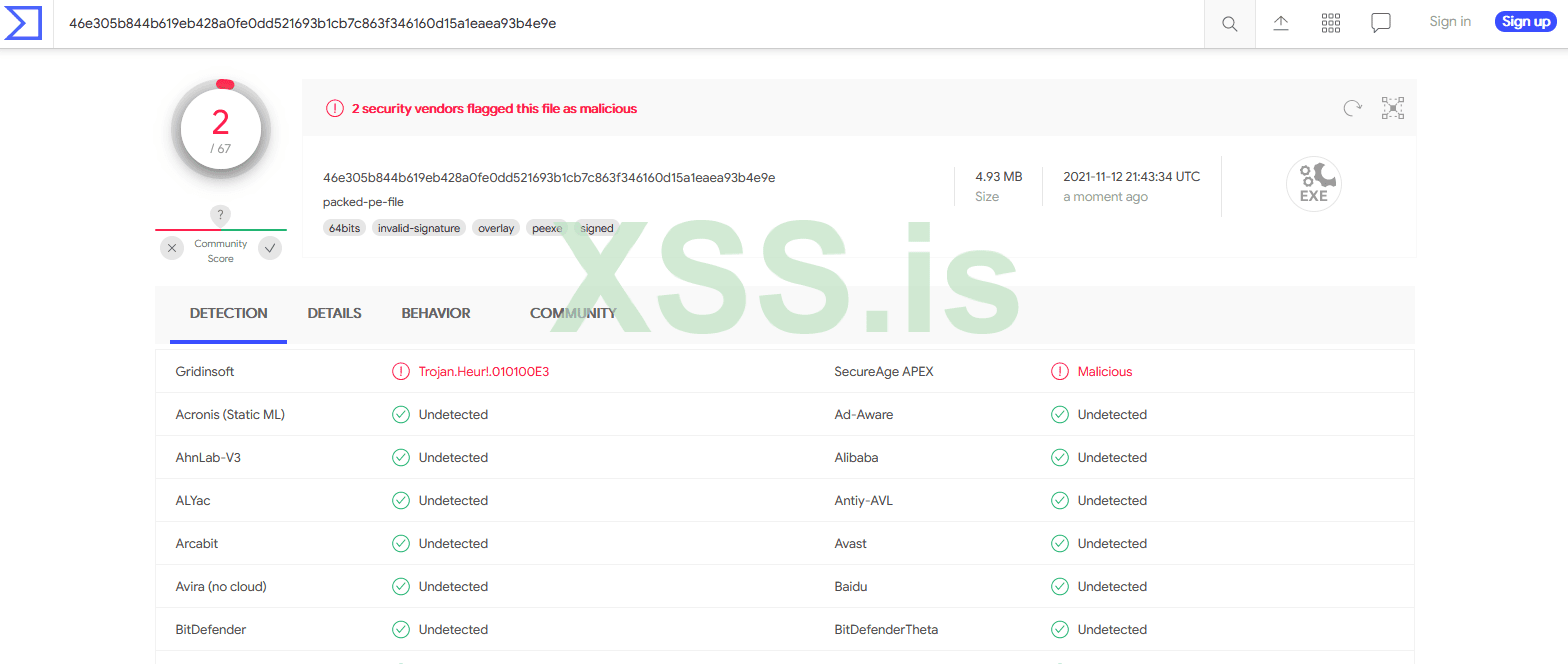Screen dimensions: 1568x664
Task: Open the upload file icon
Action: [x=1281, y=23]
